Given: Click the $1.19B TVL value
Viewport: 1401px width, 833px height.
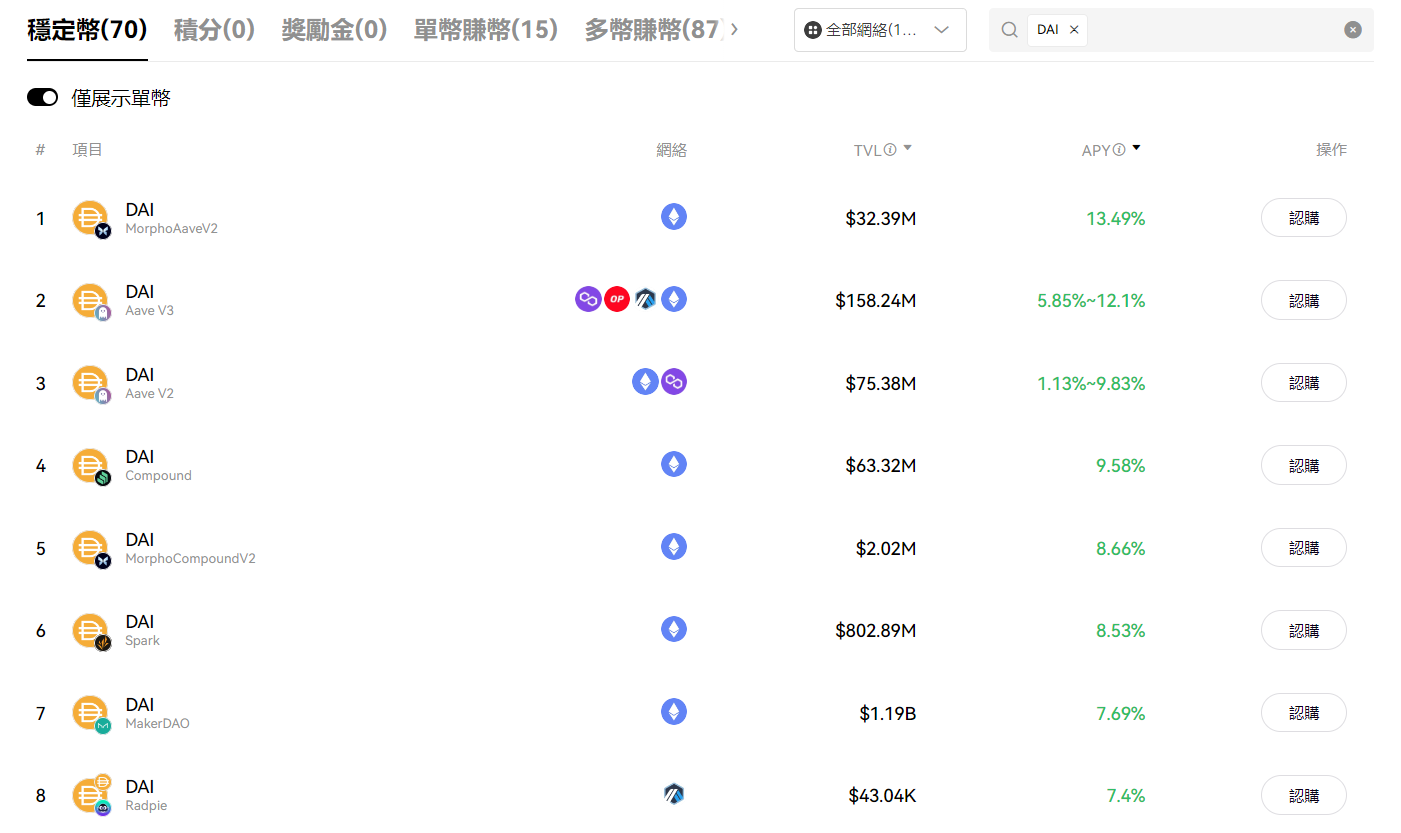Looking at the screenshot, I should [x=888, y=714].
